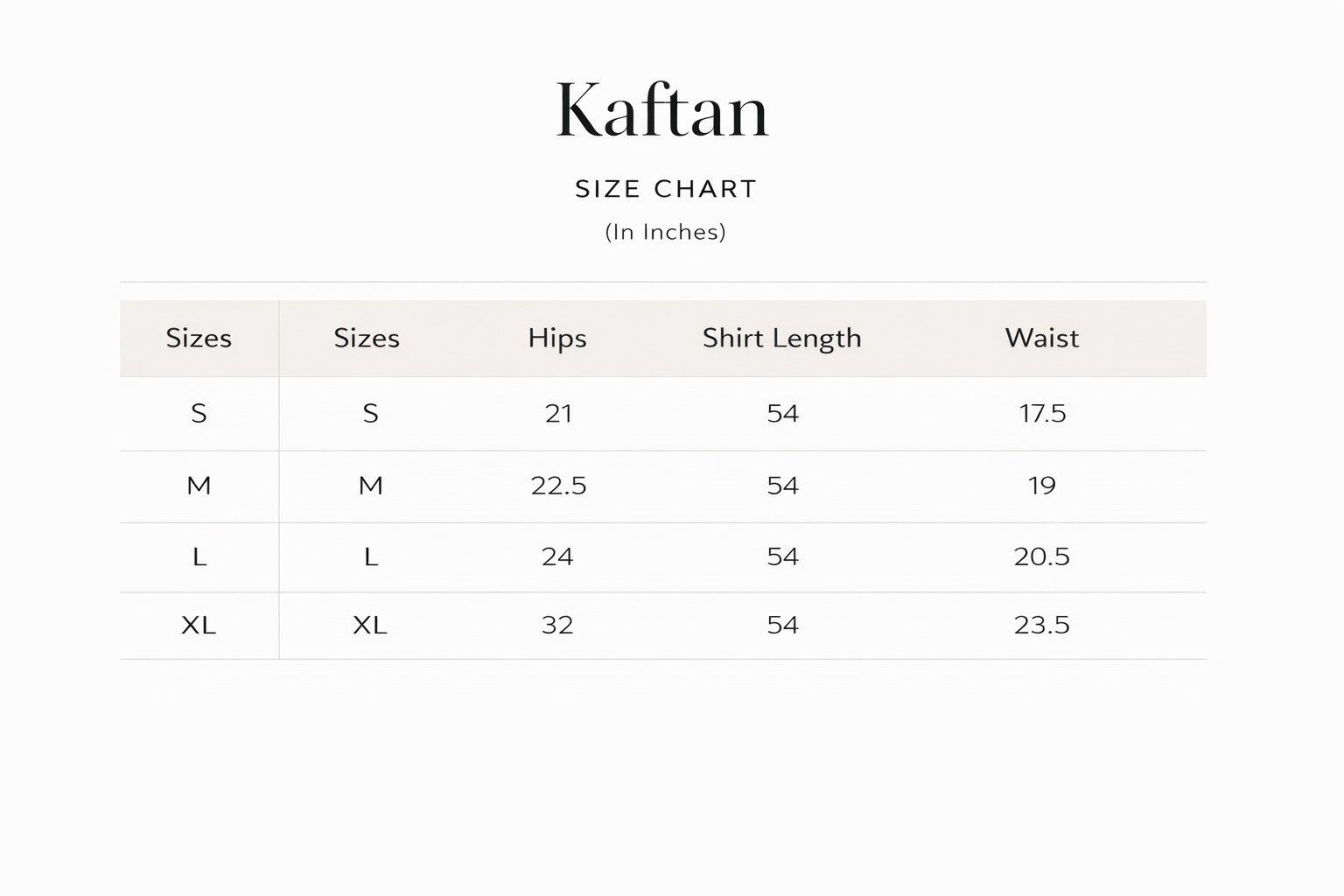The width and height of the screenshot is (1344, 896).
Task: Click Waist value 17.5 in S row
Action: tap(1042, 413)
